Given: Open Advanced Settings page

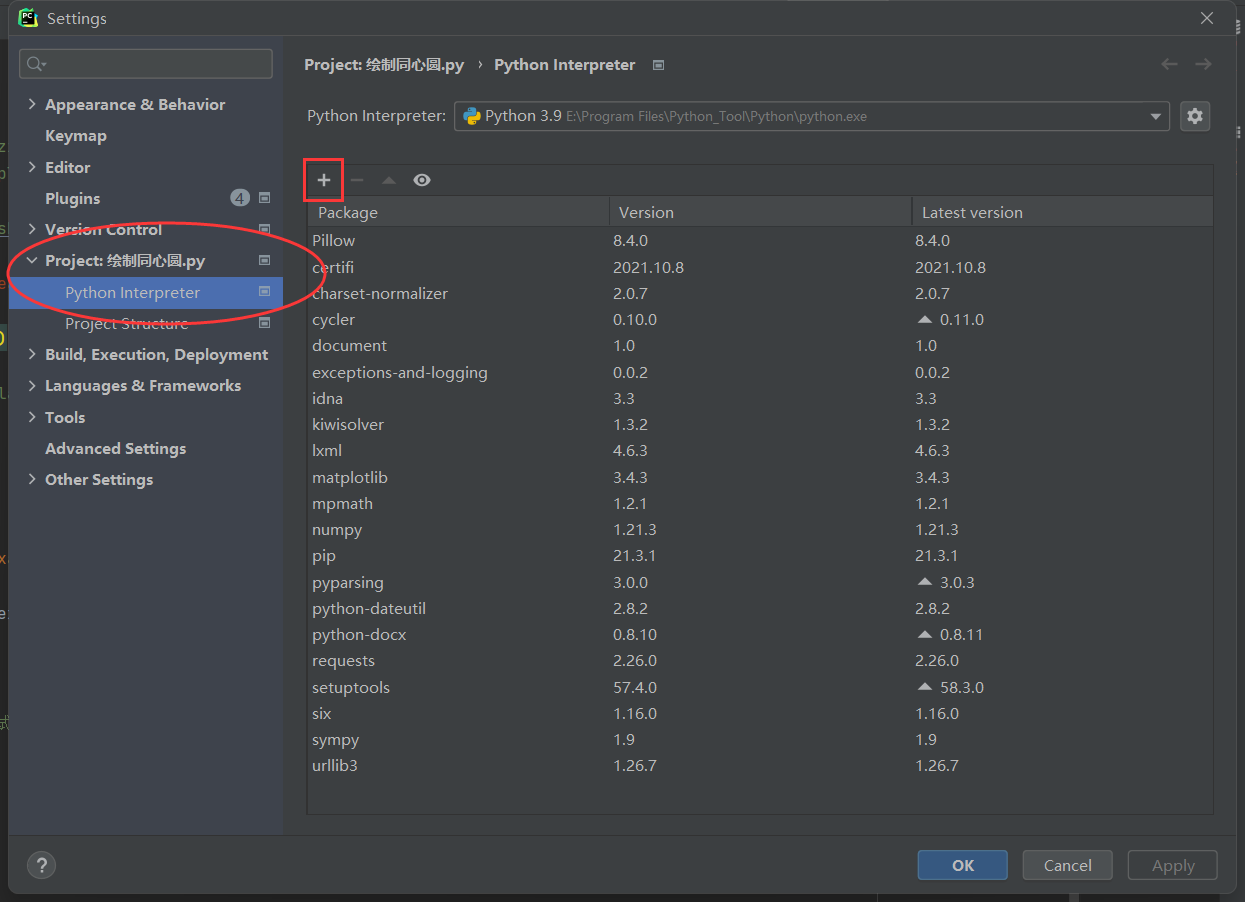Looking at the screenshot, I should 116,448.
